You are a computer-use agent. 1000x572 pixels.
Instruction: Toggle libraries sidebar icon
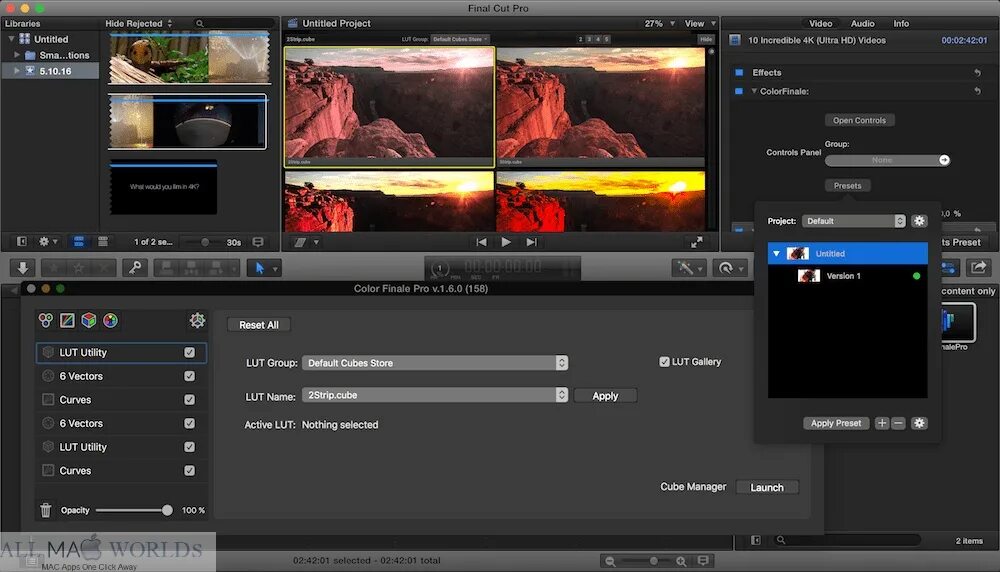22,242
